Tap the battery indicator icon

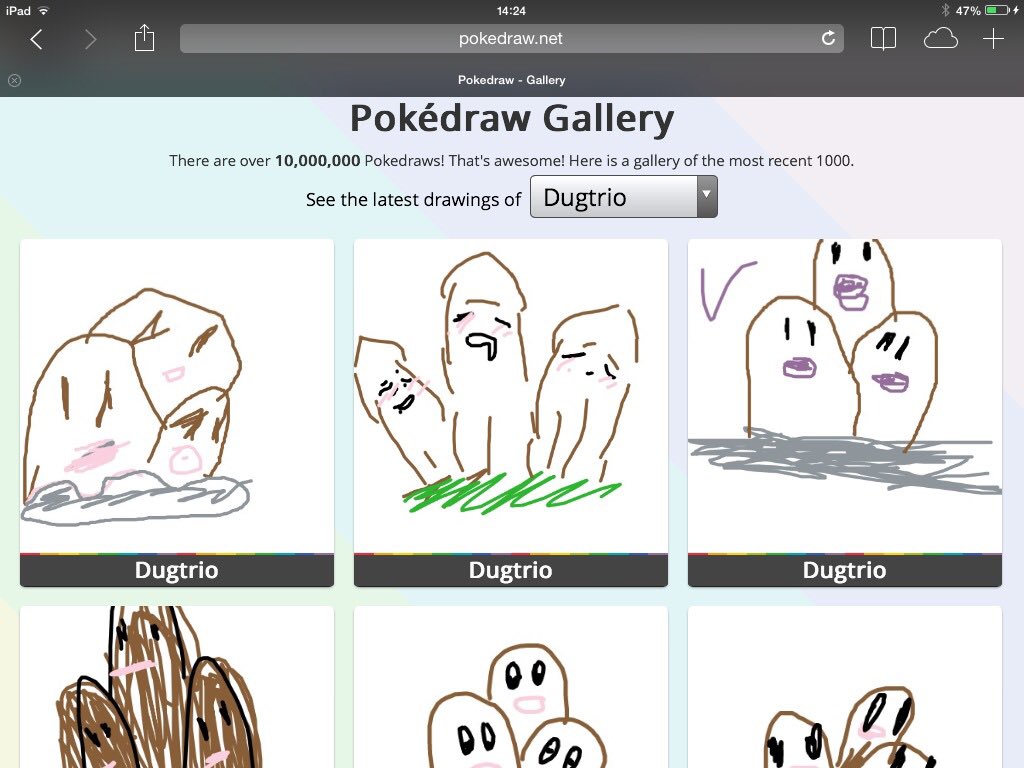(x=997, y=10)
